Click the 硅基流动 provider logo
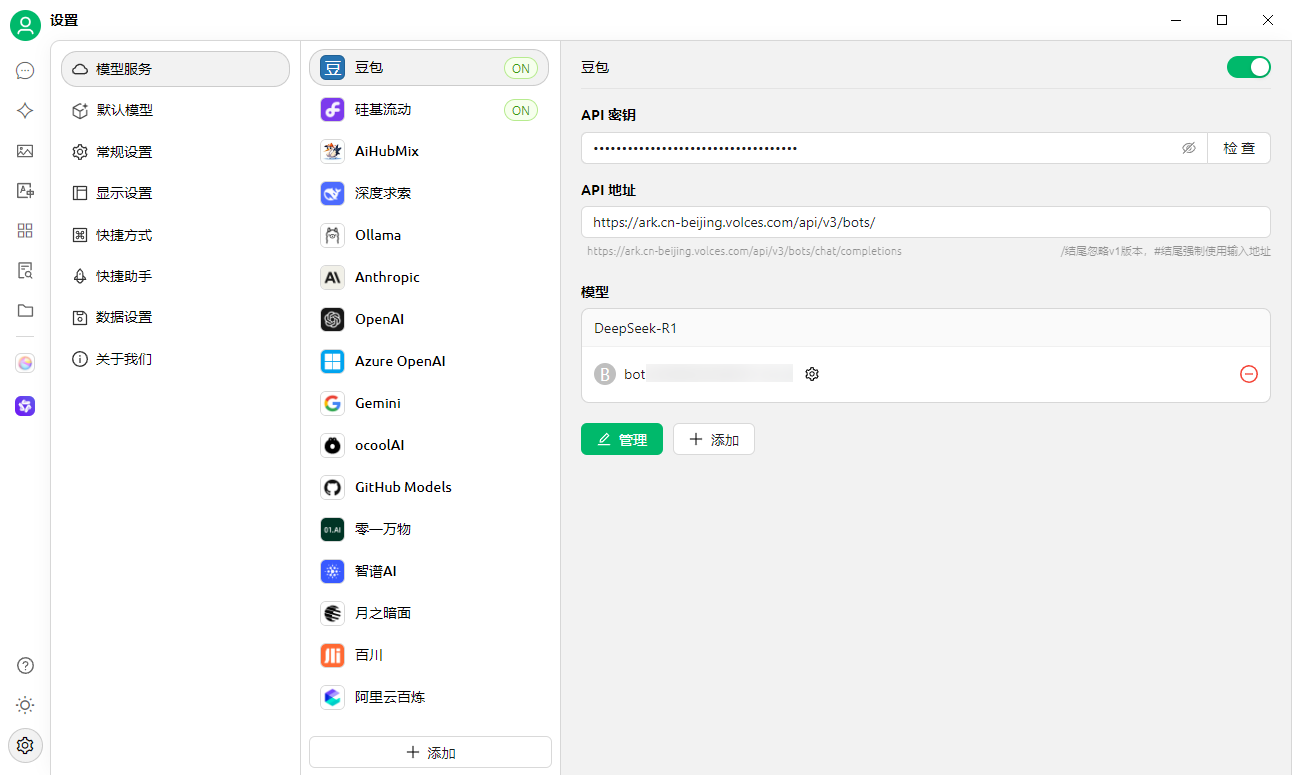Image resolution: width=1292 pixels, height=775 pixels. [x=332, y=110]
